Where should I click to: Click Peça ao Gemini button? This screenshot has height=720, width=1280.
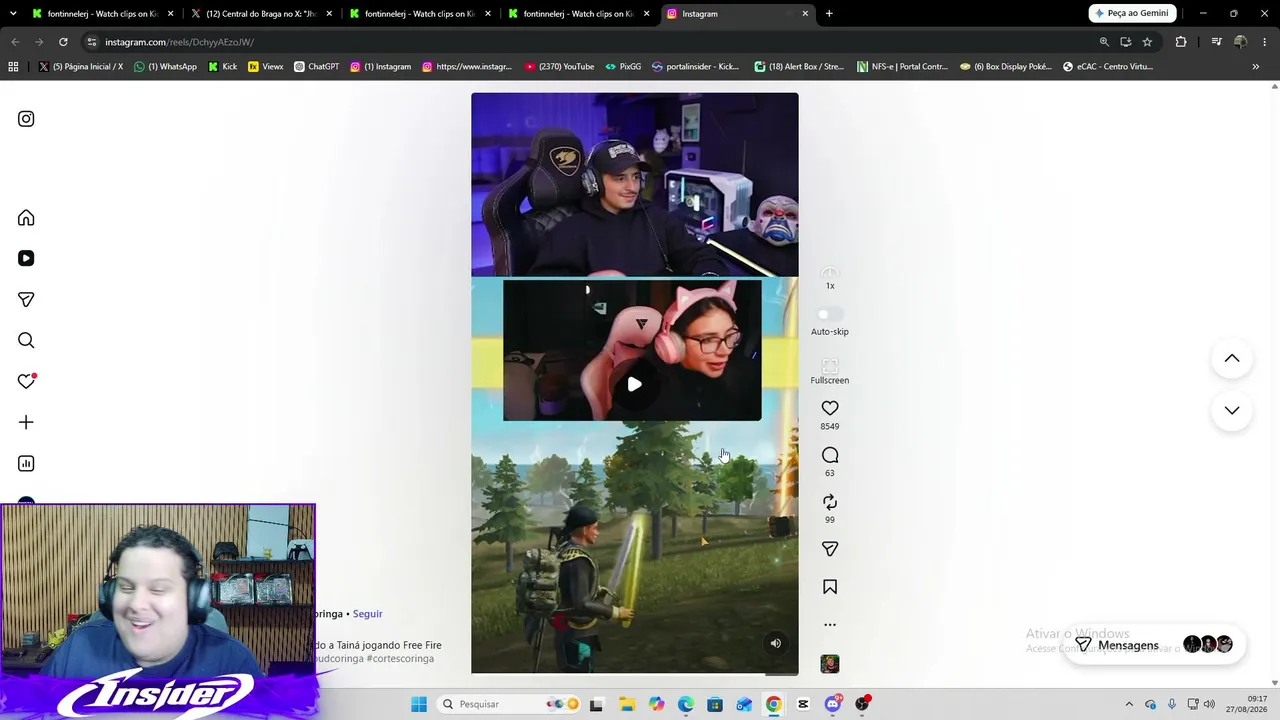tap(1132, 14)
